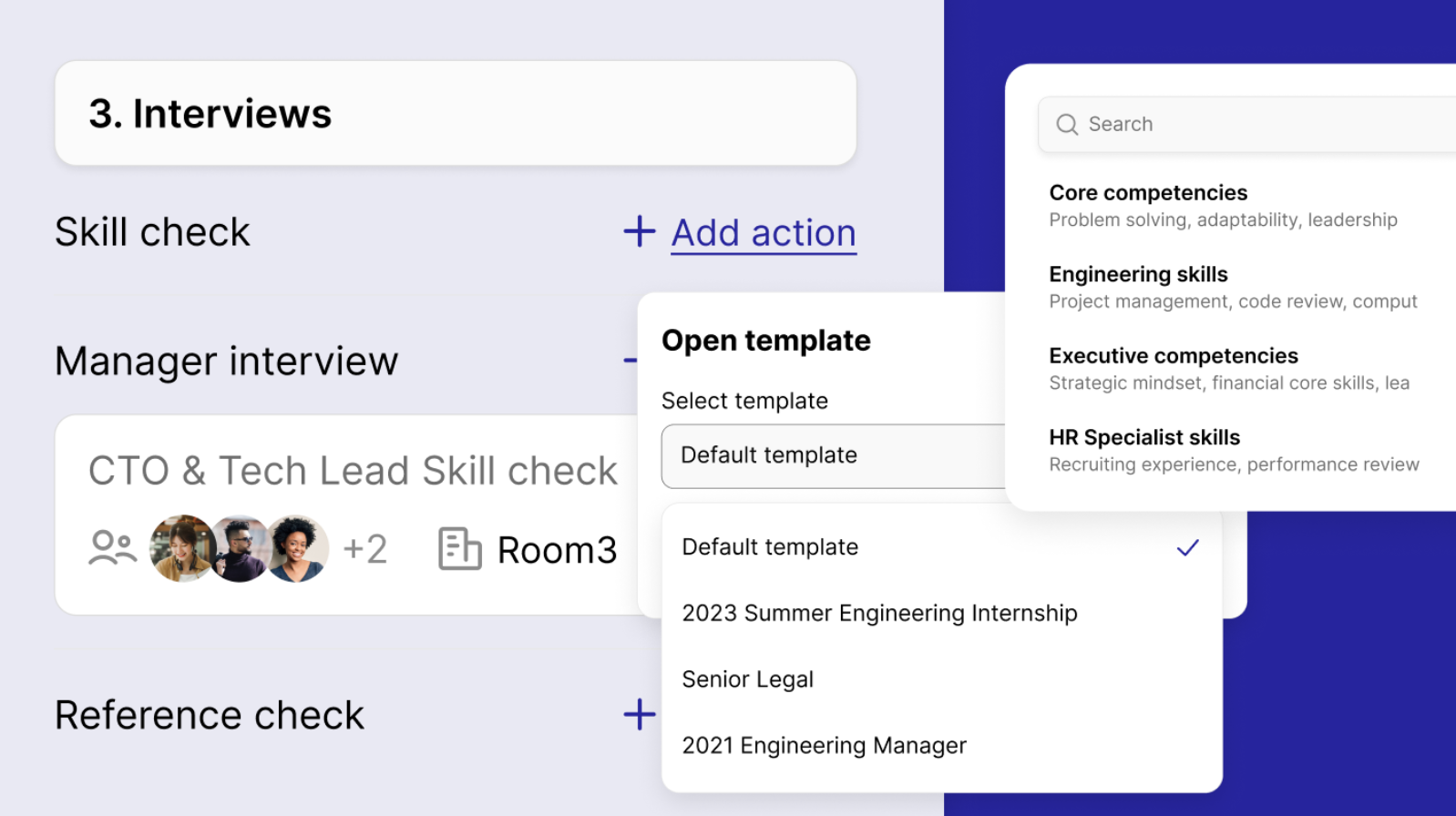This screenshot has width=1456, height=816.
Task: Pick the Senior Legal template
Action: (748, 679)
